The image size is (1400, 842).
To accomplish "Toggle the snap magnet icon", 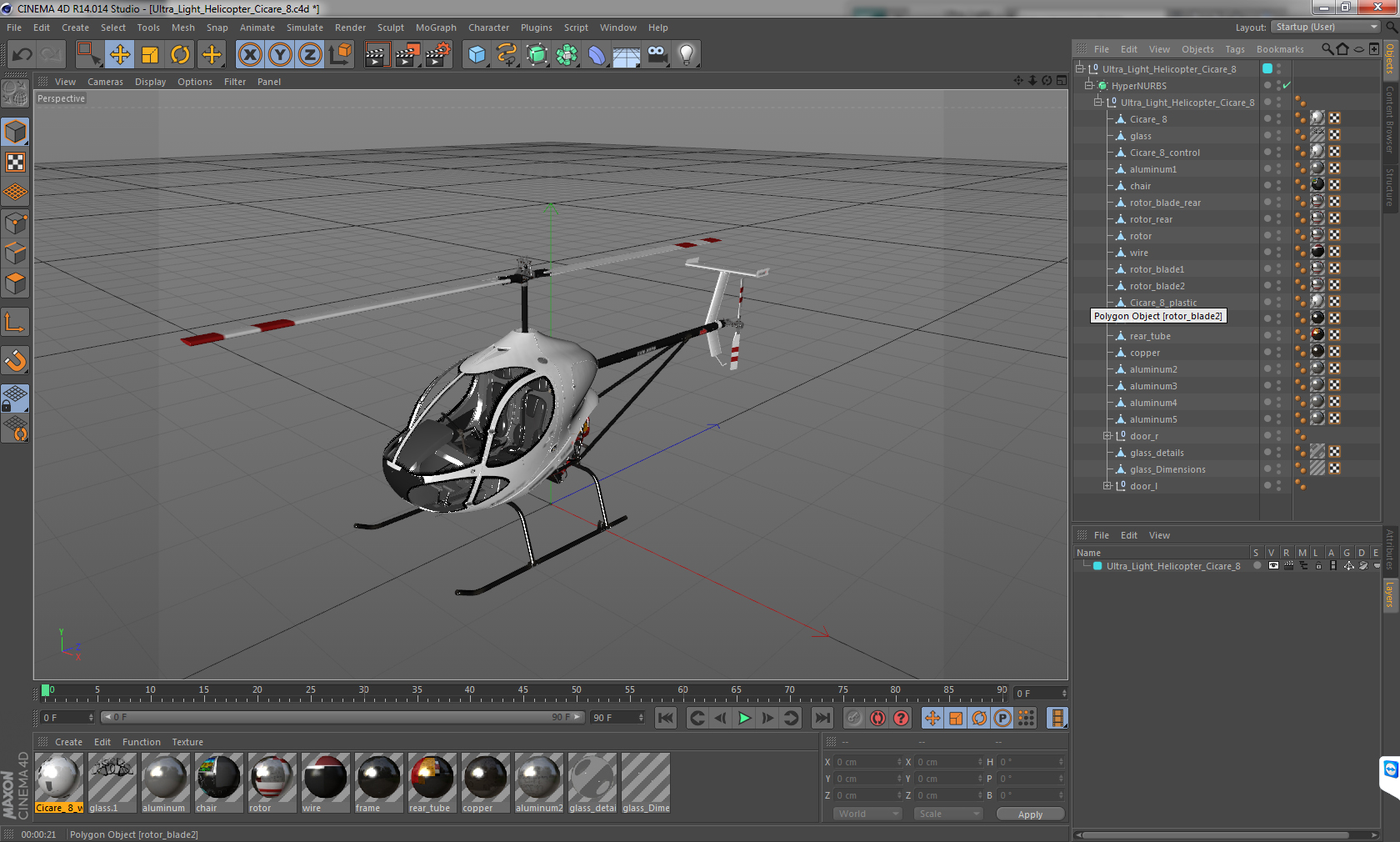I will (x=16, y=360).
